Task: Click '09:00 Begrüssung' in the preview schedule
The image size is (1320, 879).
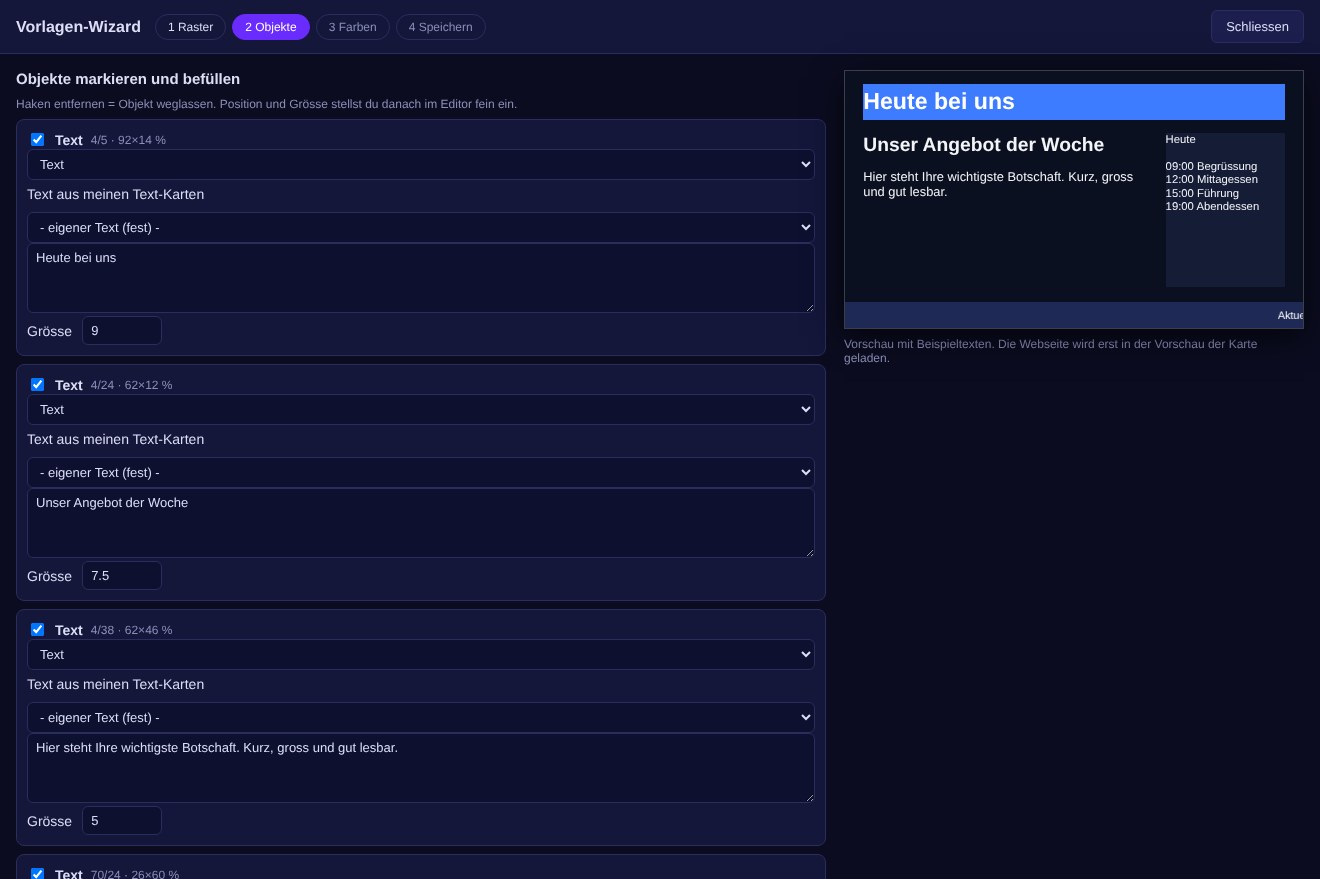Action: click(1211, 166)
